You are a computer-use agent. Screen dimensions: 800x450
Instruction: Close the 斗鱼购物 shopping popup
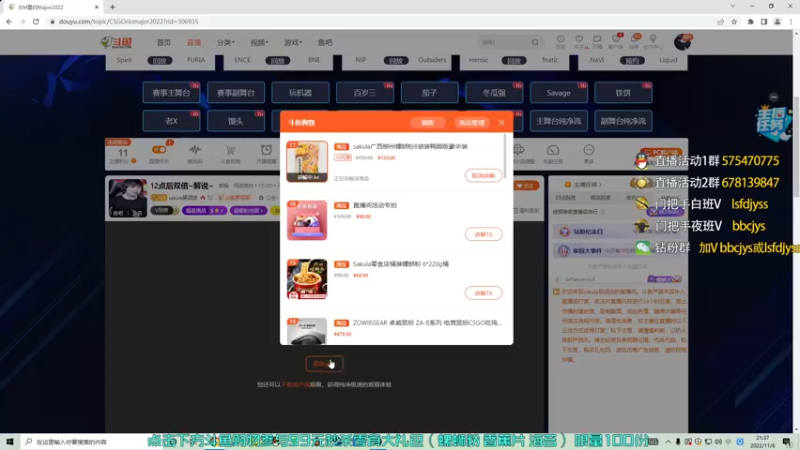click(502, 122)
